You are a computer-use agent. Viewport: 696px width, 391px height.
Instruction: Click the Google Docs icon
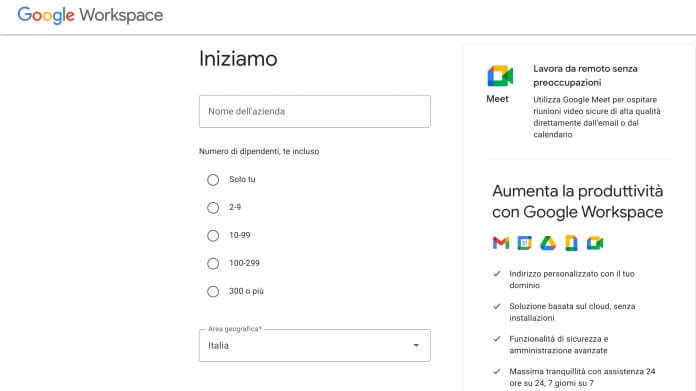571,243
